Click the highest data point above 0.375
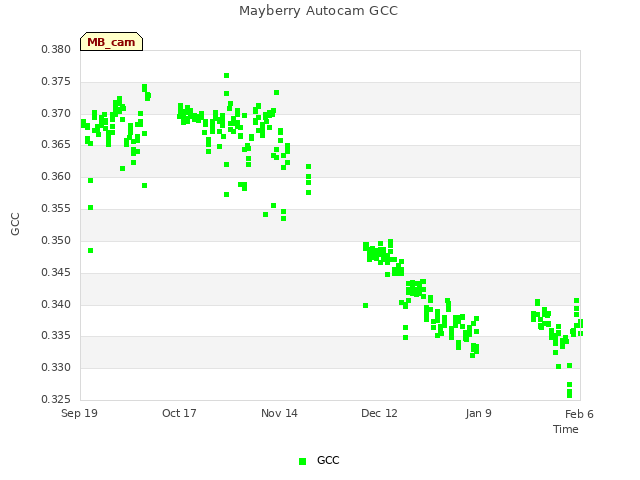The width and height of the screenshot is (640, 480). 227,76
